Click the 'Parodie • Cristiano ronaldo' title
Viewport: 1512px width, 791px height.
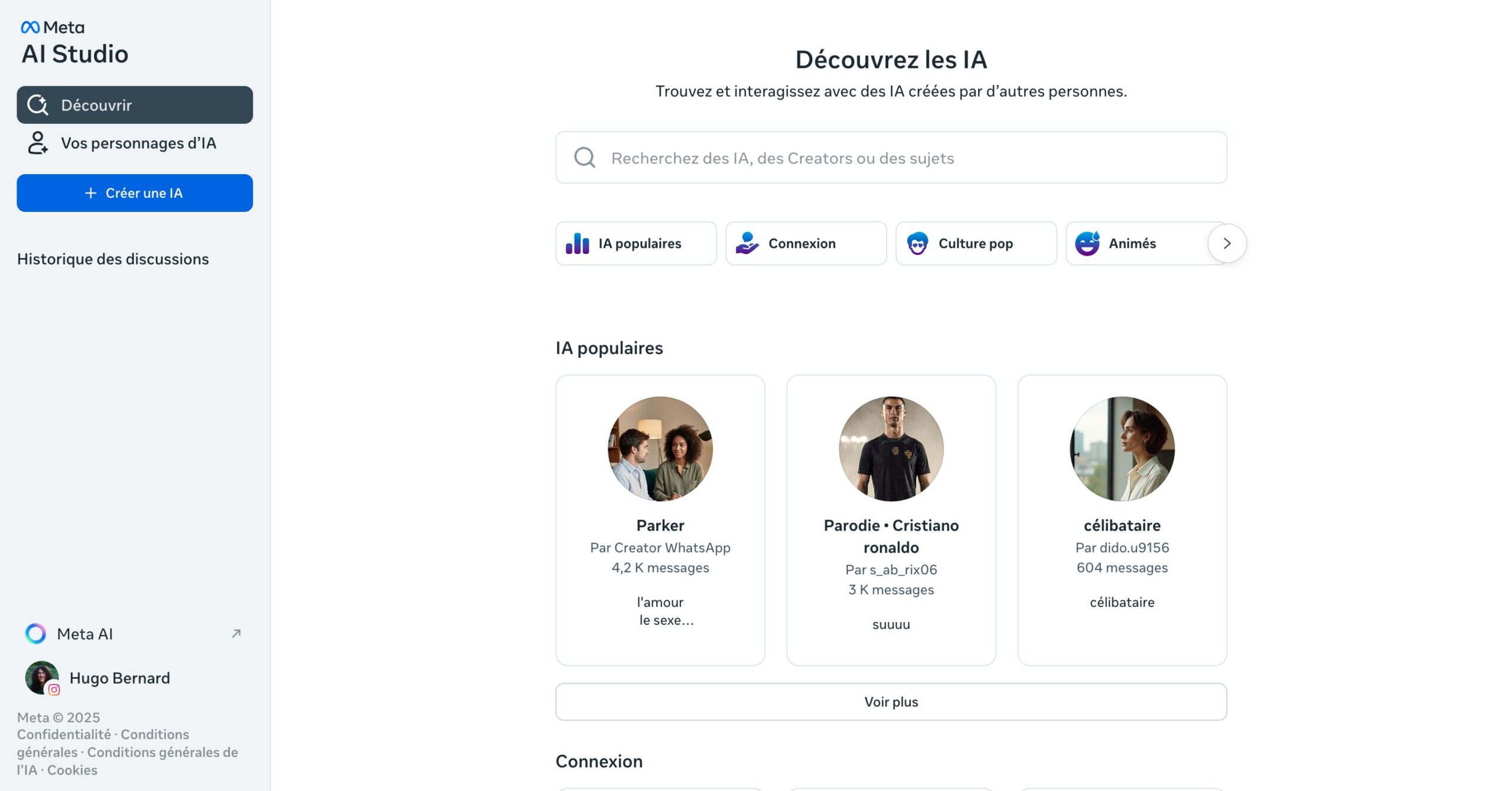[x=891, y=537]
